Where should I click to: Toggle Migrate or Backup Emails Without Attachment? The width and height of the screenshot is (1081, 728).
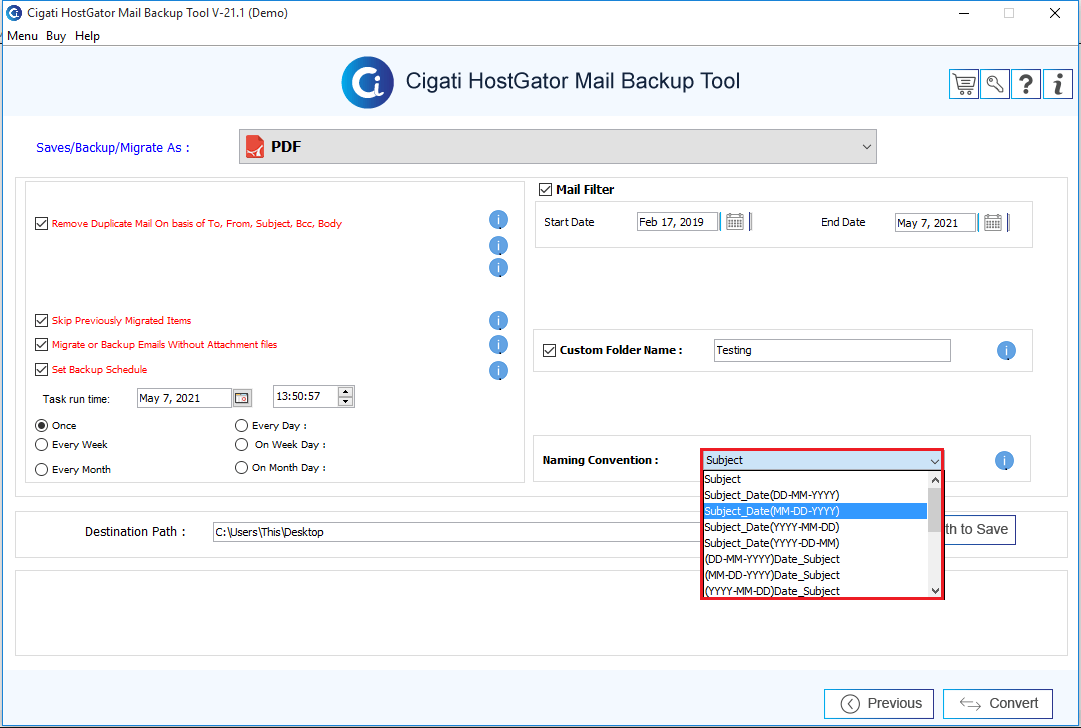pos(41,345)
